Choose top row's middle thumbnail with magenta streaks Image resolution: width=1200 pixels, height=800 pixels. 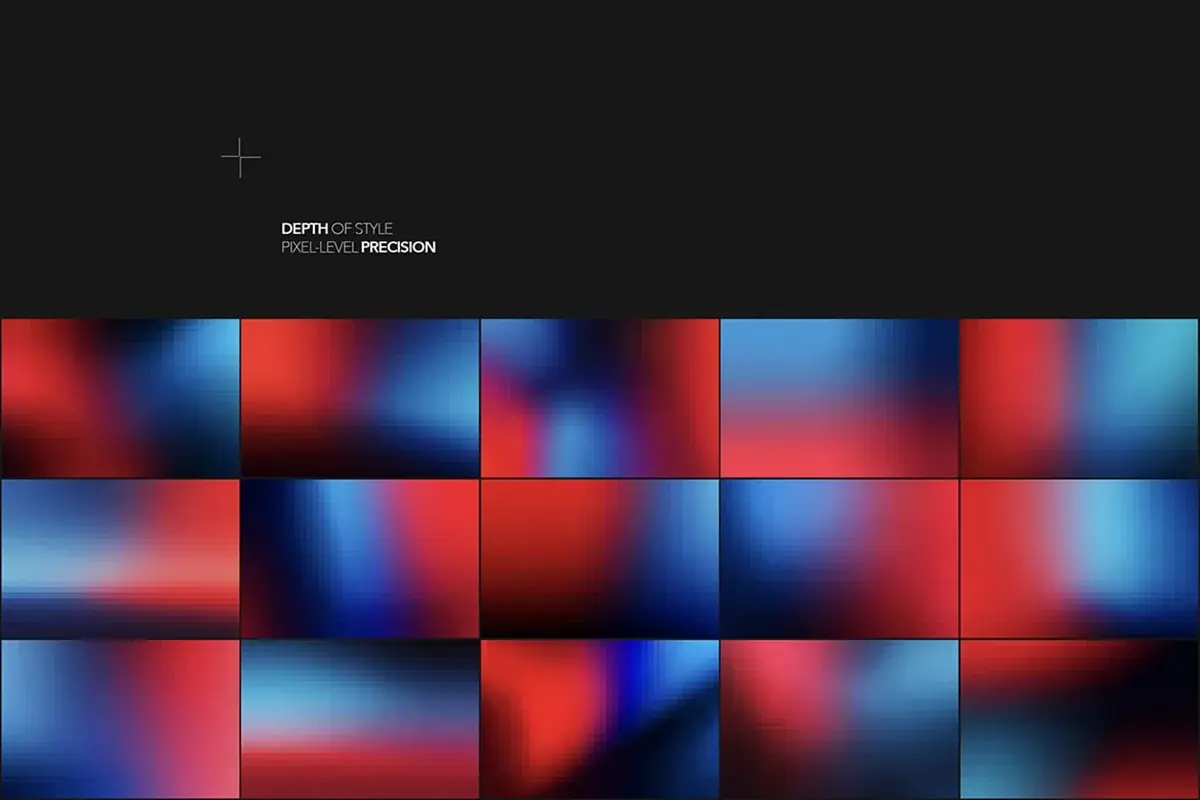pos(600,398)
